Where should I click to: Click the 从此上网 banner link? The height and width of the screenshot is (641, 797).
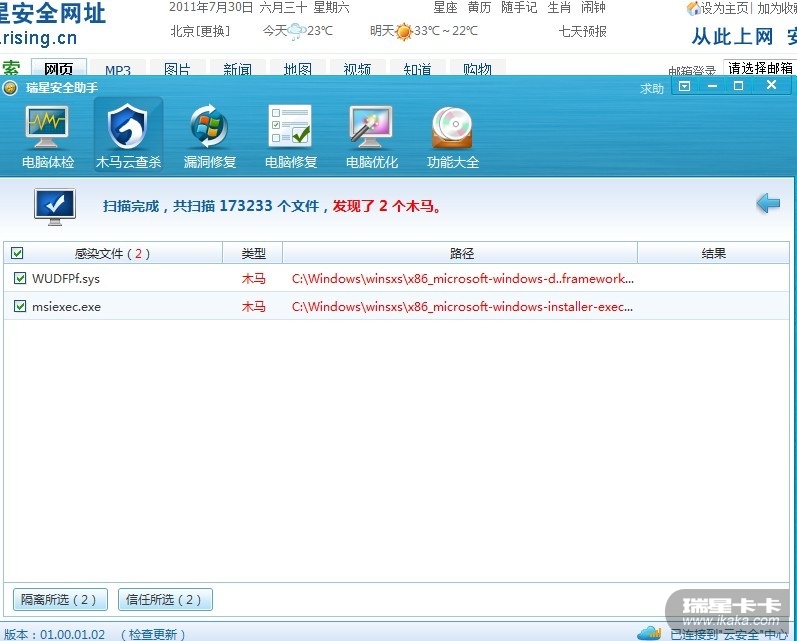pos(732,37)
